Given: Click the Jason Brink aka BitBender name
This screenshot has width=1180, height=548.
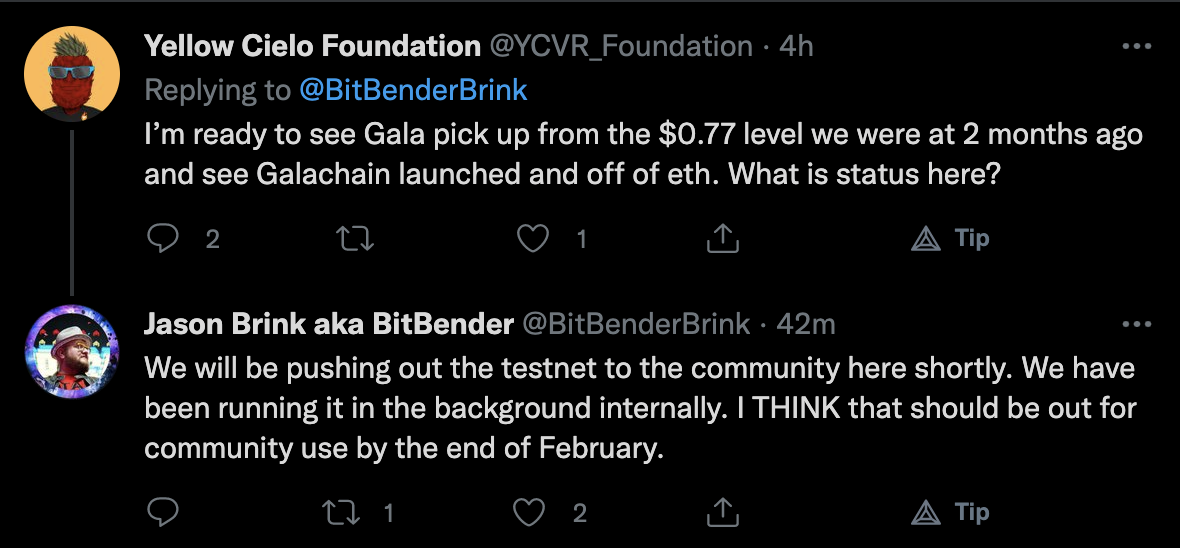Looking at the screenshot, I should point(329,323).
